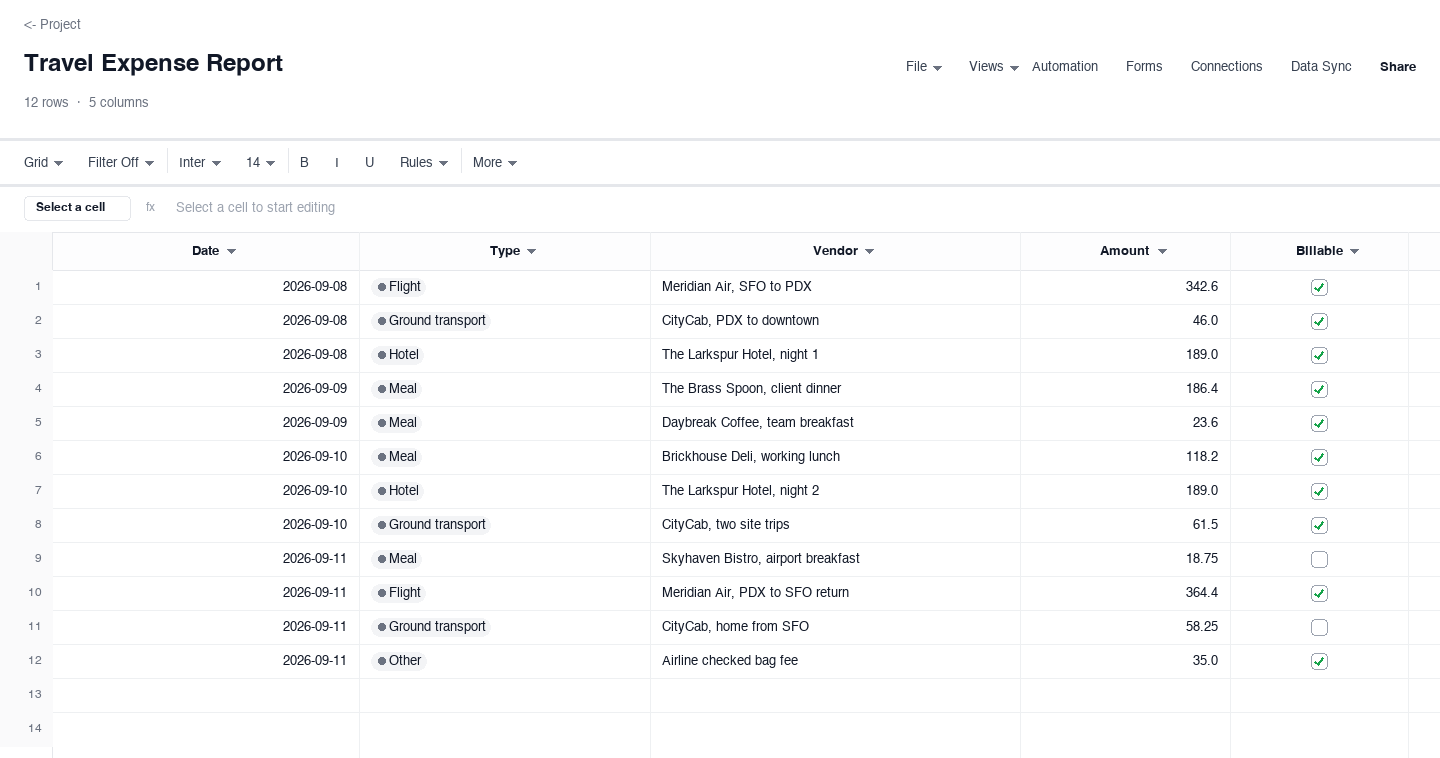Uncheck Billable for Meridian Air SFO to PDX
The height and width of the screenshot is (758, 1440).
tap(1319, 287)
